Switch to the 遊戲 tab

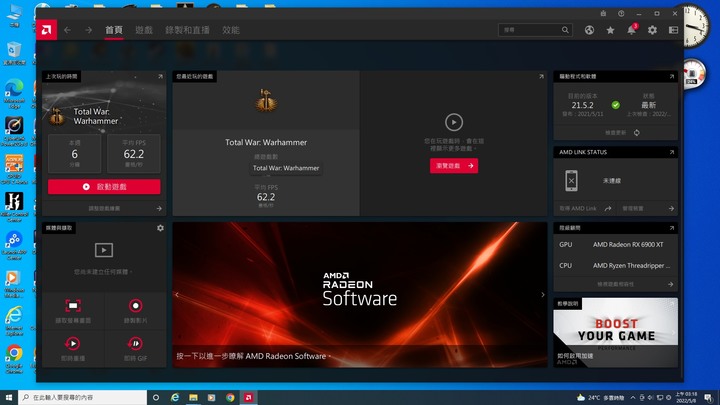144,30
